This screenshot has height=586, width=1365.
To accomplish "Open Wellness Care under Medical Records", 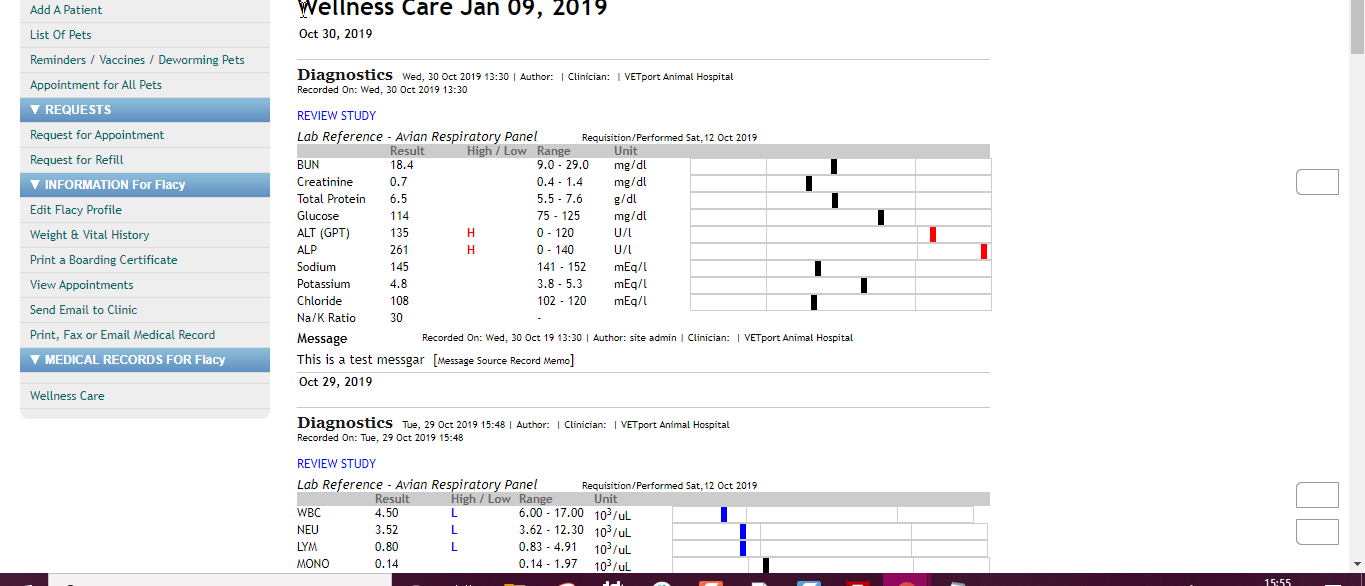I will coord(67,396).
